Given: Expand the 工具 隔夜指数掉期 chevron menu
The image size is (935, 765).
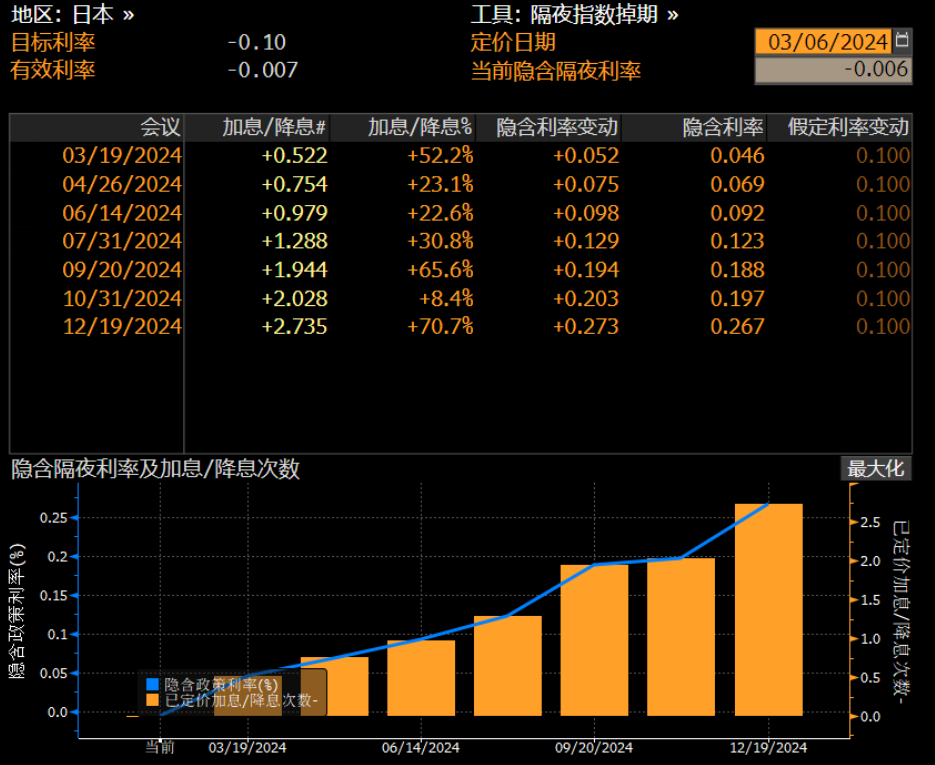Looking at the screenshot, I should (x=670, y=16).
